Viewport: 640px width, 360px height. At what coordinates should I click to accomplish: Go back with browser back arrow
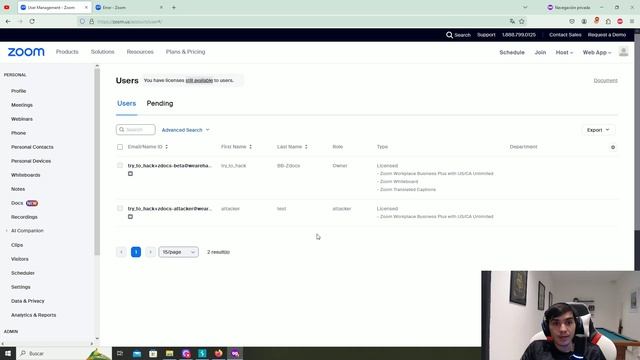[x=8, y=21]
